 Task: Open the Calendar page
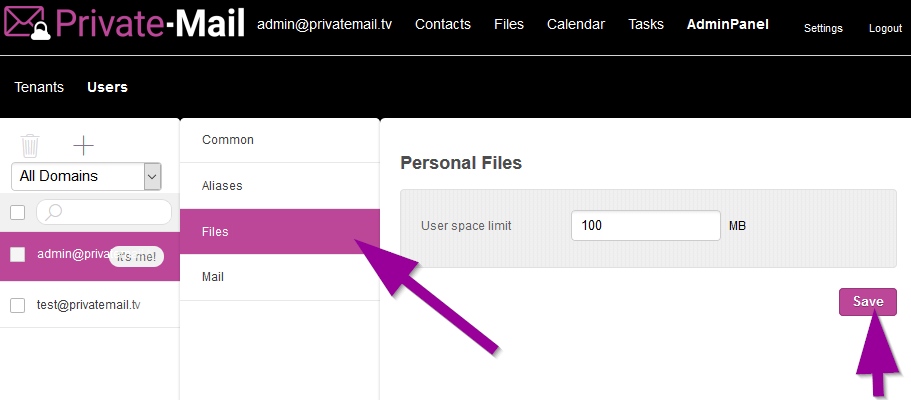[577, 24]
